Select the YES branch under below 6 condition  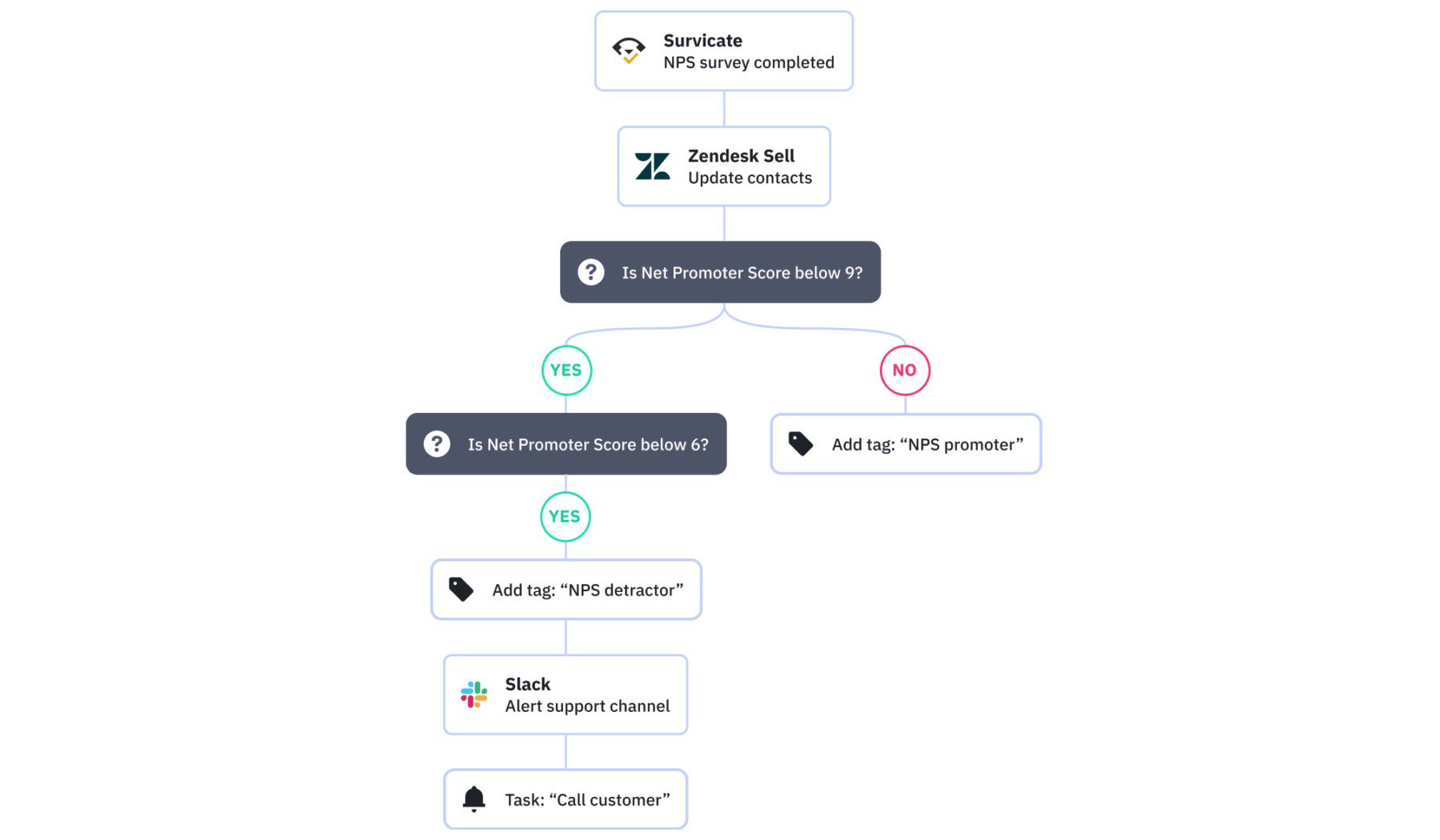[565, 517]
